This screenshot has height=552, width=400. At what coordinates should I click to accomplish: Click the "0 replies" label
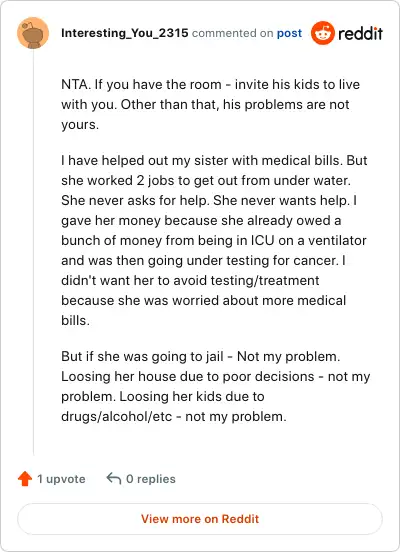(151, 479)
